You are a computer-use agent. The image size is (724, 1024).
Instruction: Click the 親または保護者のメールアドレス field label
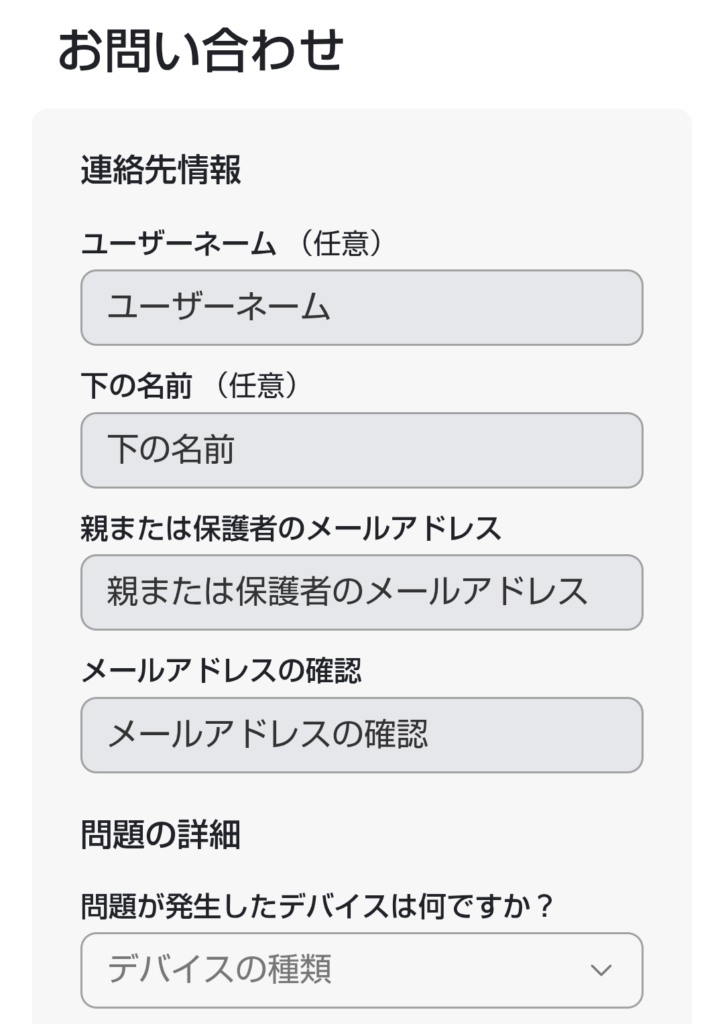click(291, 529)
